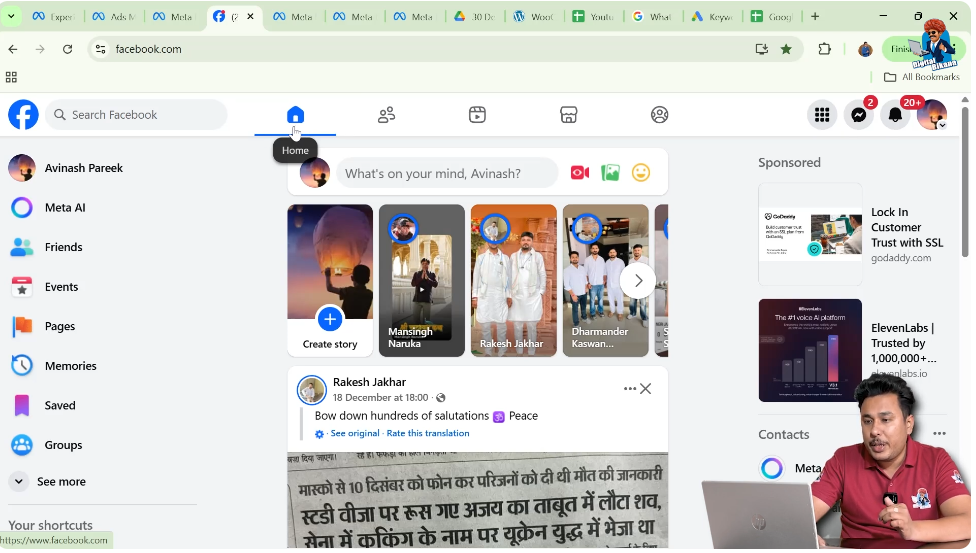976x553 pixels.
Task: Open the Marketplace icon in top bar
Action: point(568,115)
